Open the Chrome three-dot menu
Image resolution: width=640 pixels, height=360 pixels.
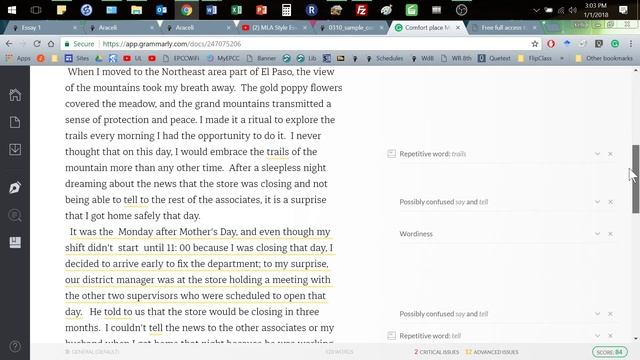click(x=631, y=44)
